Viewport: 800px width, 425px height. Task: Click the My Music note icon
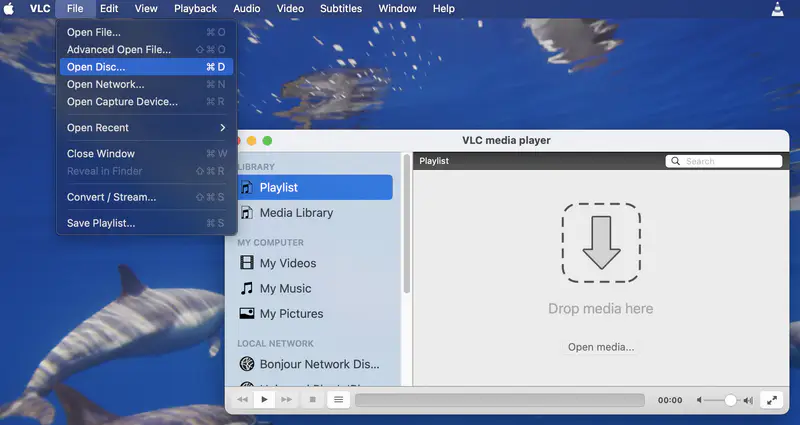pos(246,288)
